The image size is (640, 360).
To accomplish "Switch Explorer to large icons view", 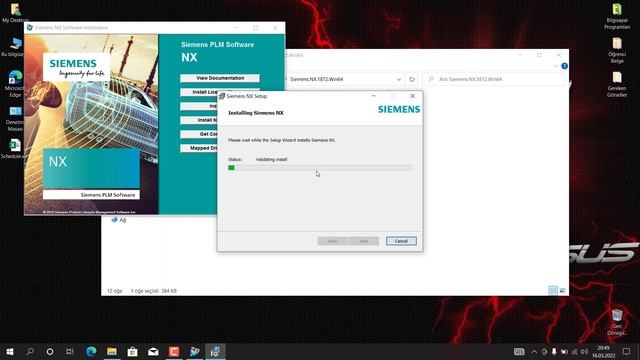I will [x=562, y=291].
